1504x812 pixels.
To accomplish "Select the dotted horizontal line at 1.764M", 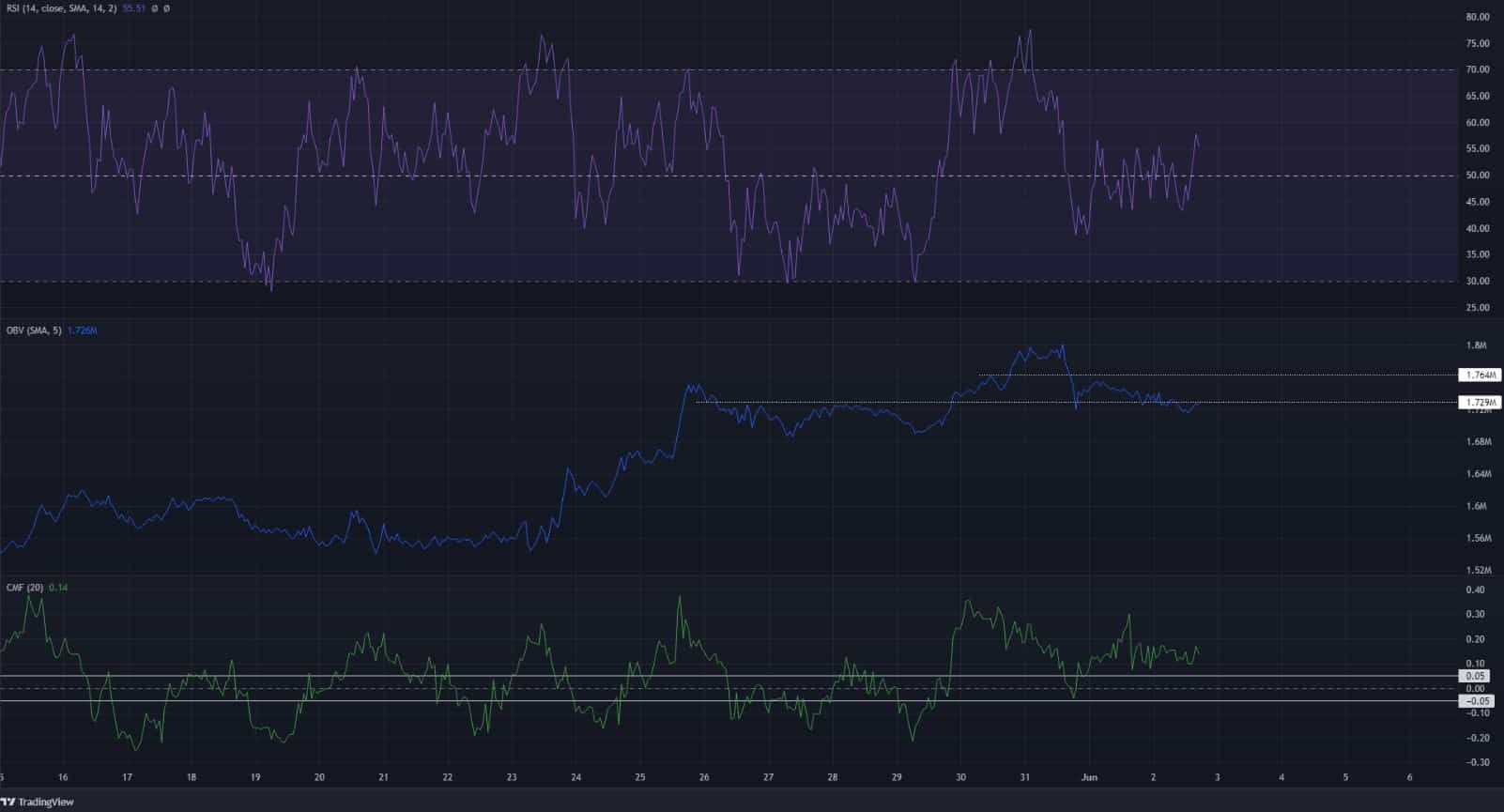I will [x=1217, y=375].
